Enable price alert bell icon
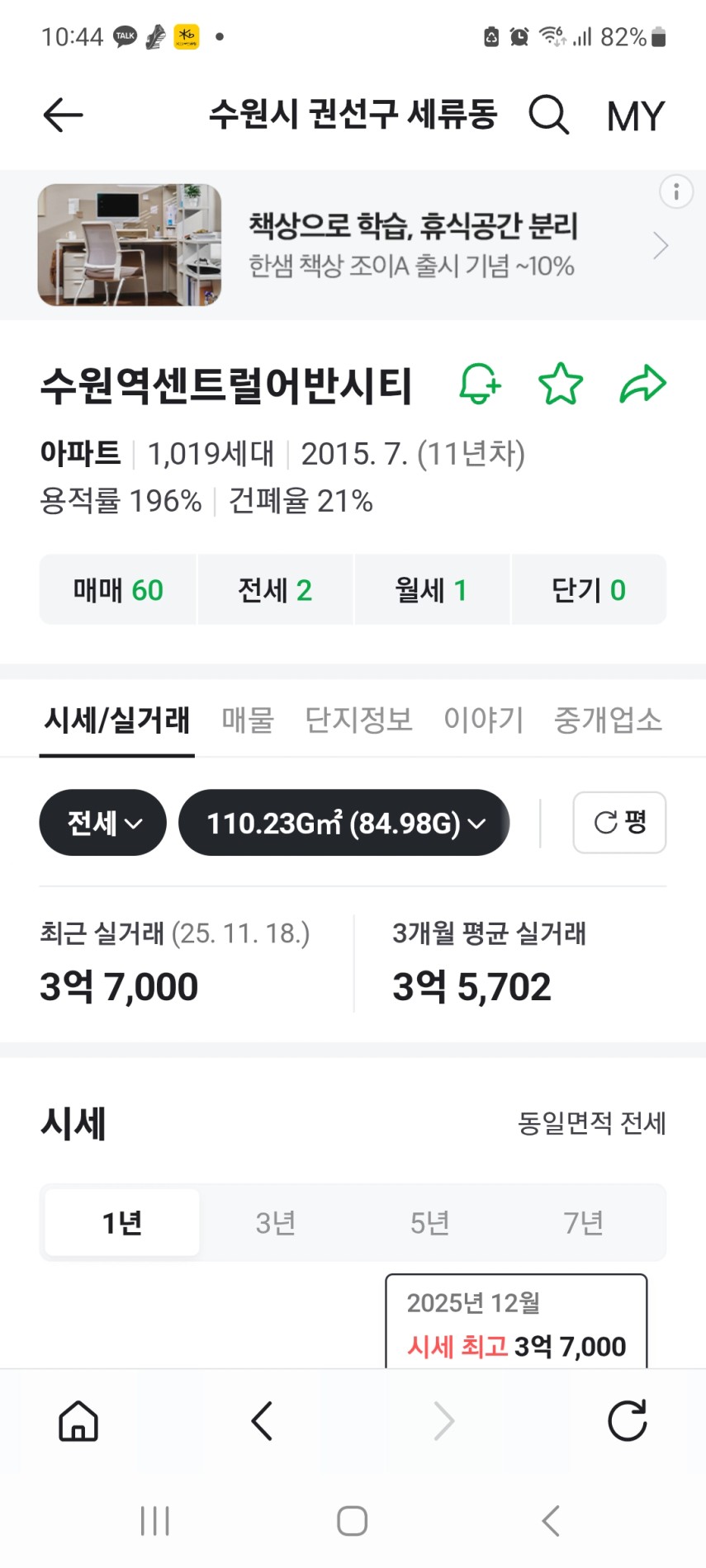Screen dimensions: 706x1568 (480, 384)
